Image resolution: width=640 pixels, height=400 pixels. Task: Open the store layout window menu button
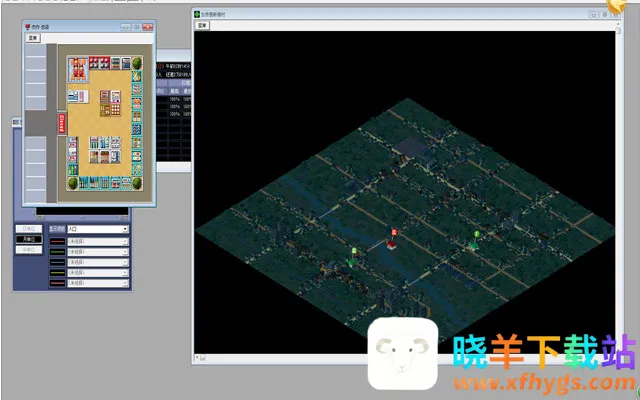[33, 37]
